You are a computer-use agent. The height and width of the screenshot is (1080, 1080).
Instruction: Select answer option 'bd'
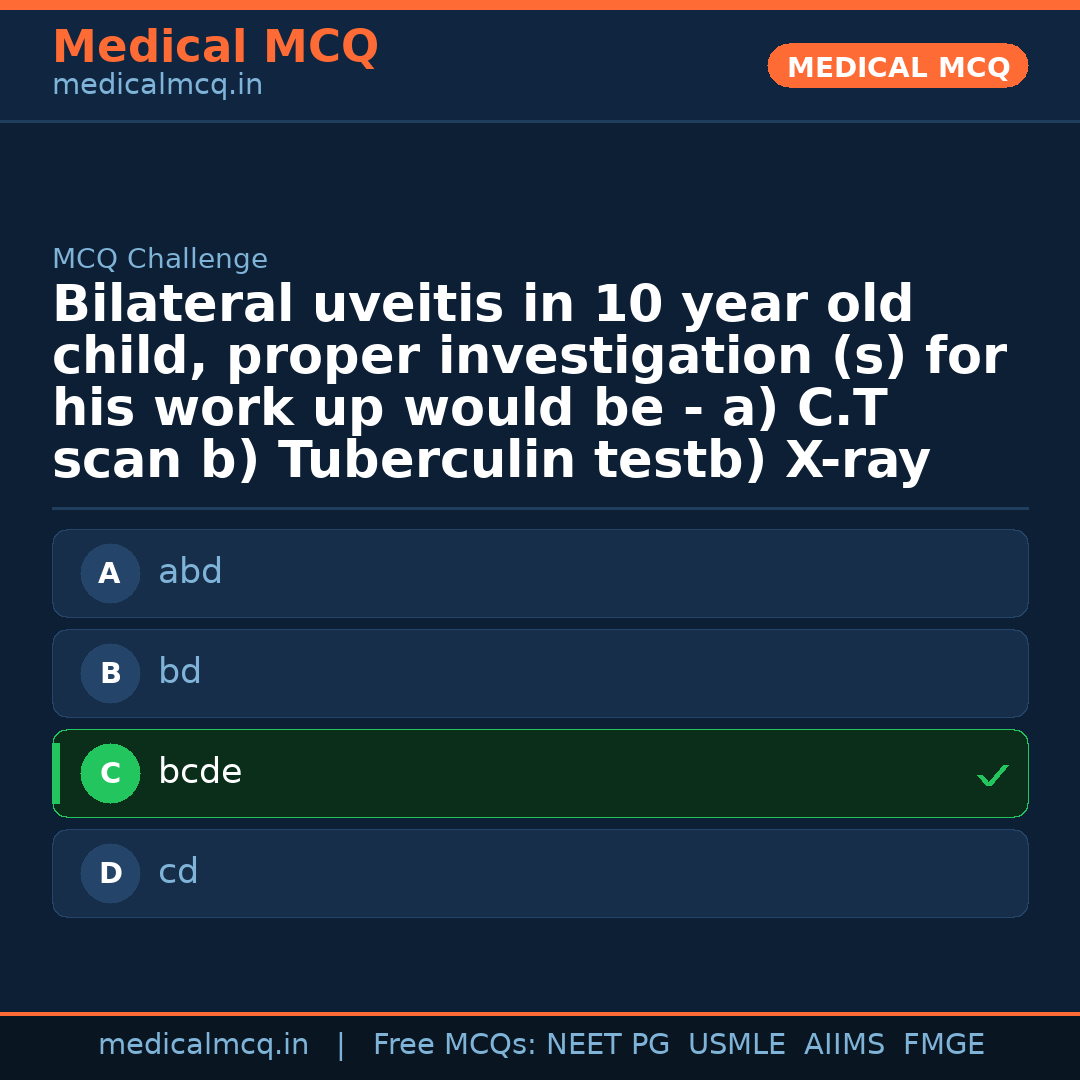click(x=540, y=674)
